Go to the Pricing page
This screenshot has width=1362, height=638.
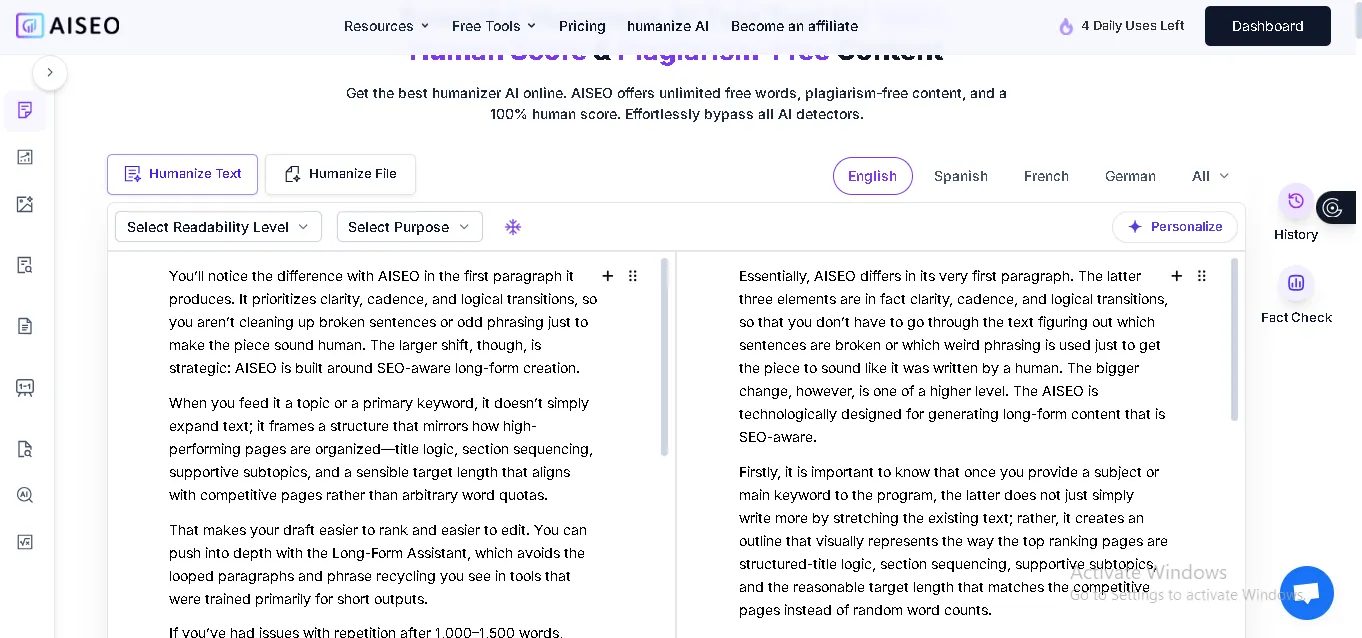tap(582, 26)
